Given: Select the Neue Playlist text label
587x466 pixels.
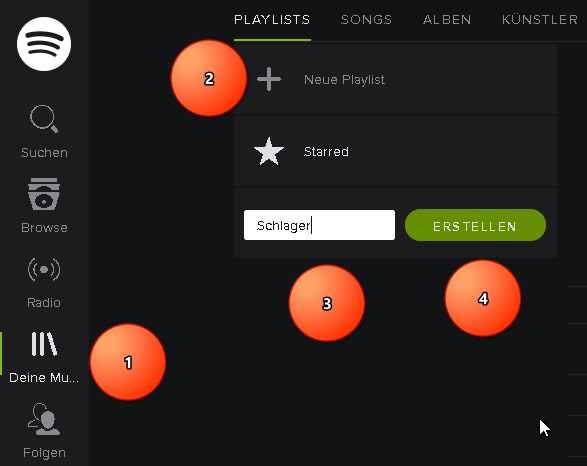Looking at the screenshot, I should [344, 80].
